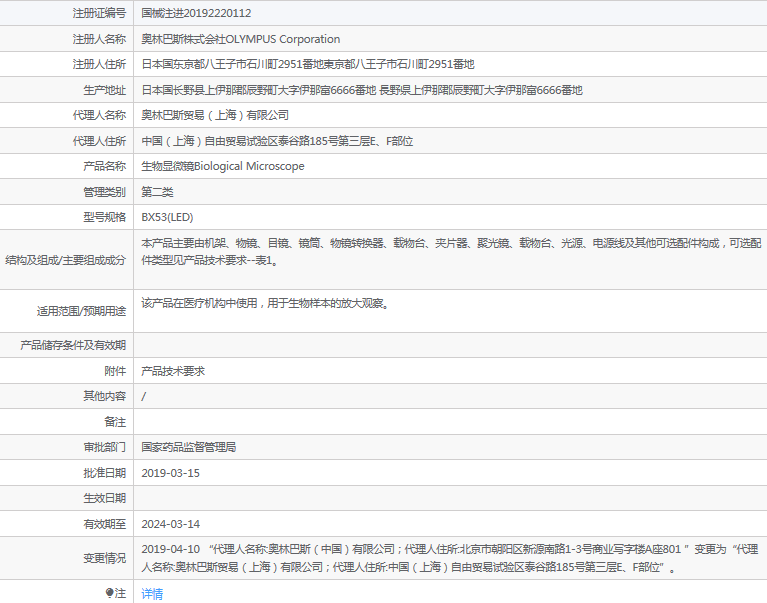Click the 结构及组成/主要组成成分 label
Viewport: 767px width, 603px height.
pos(66,260)
